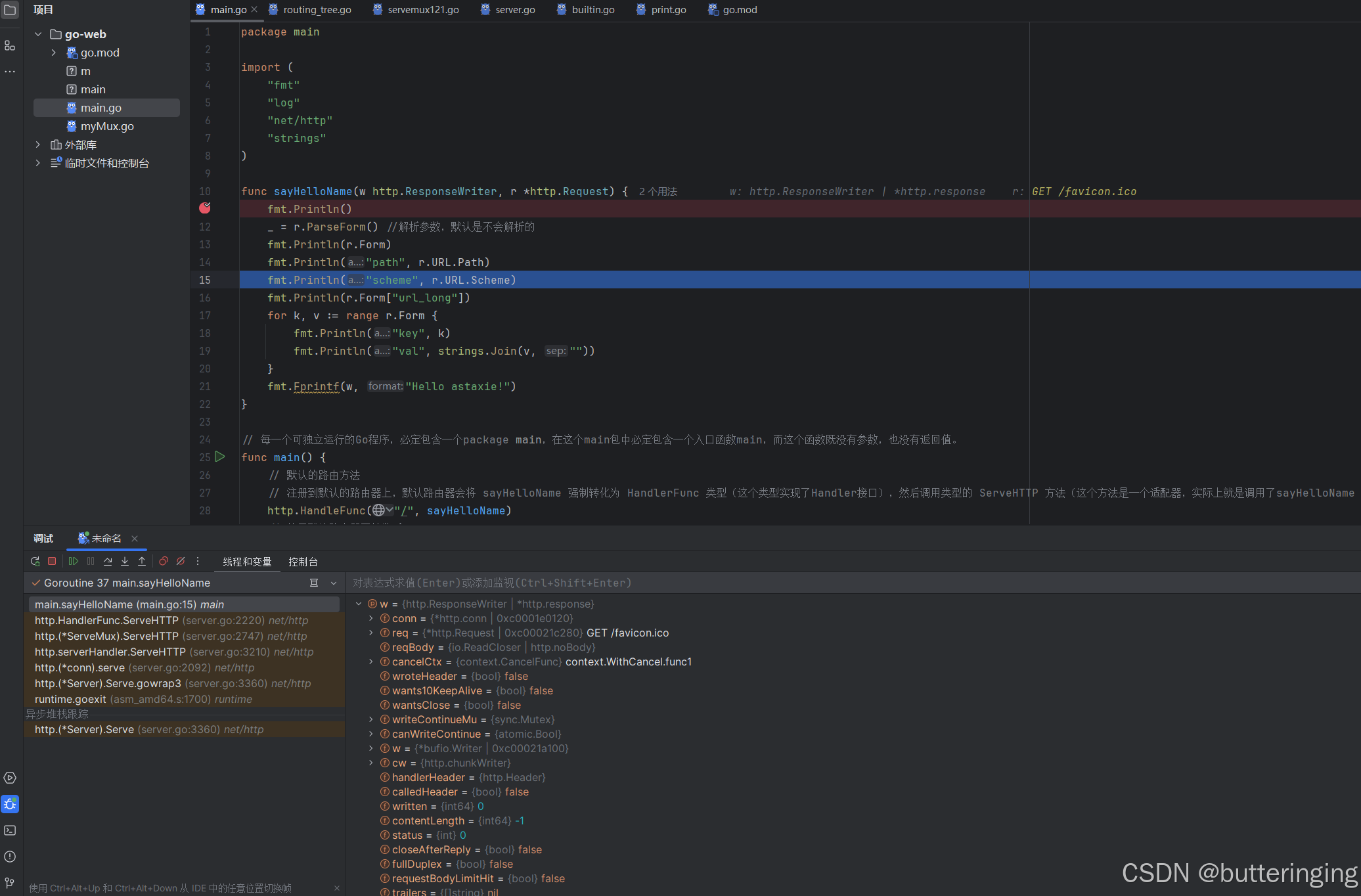The image size is (1361, 896).
Task: Open the Problems tool window icon
Action: (10, 857)
